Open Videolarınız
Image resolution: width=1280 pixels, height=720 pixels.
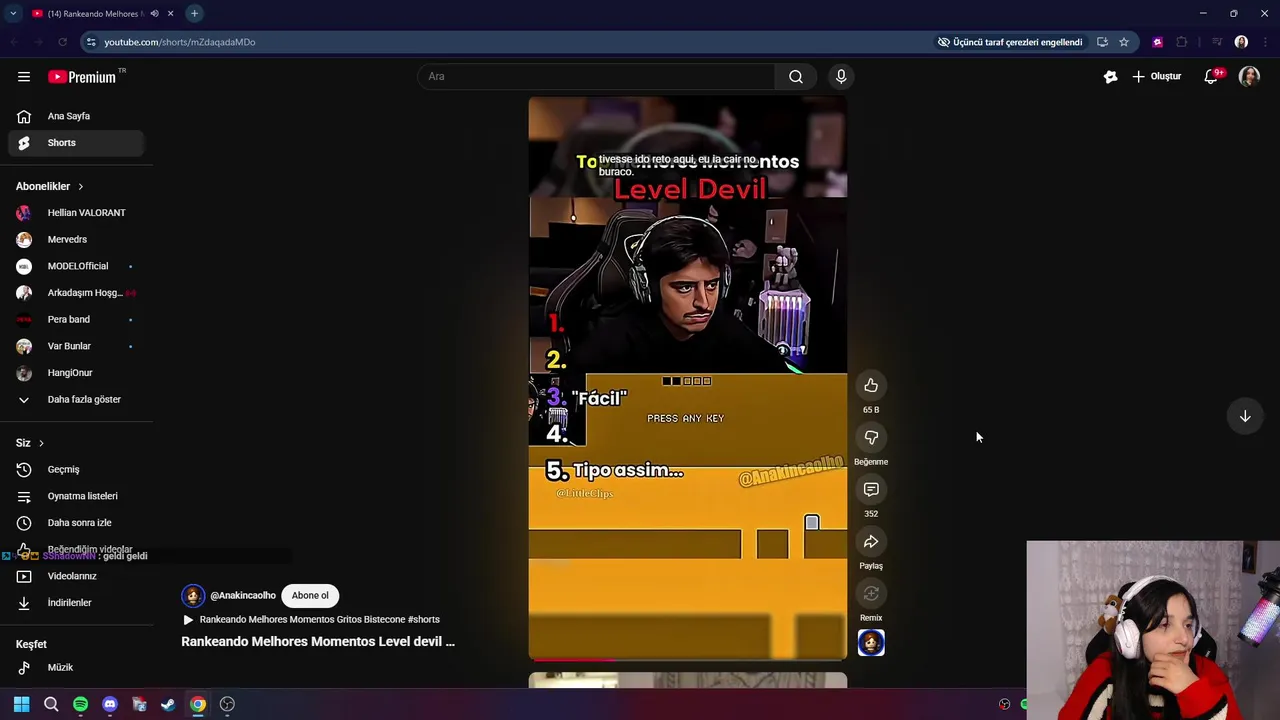(x=76, y=576)
